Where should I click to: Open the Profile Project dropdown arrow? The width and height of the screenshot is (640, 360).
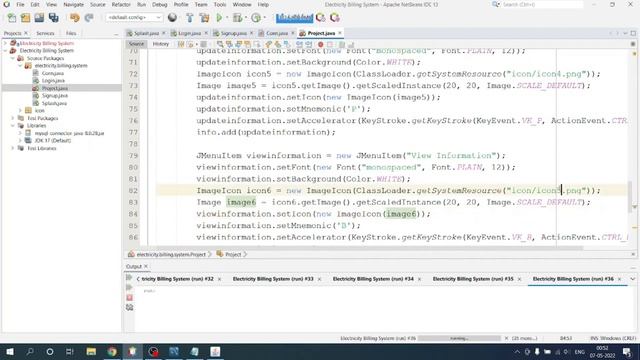click(x=264, y=18)
